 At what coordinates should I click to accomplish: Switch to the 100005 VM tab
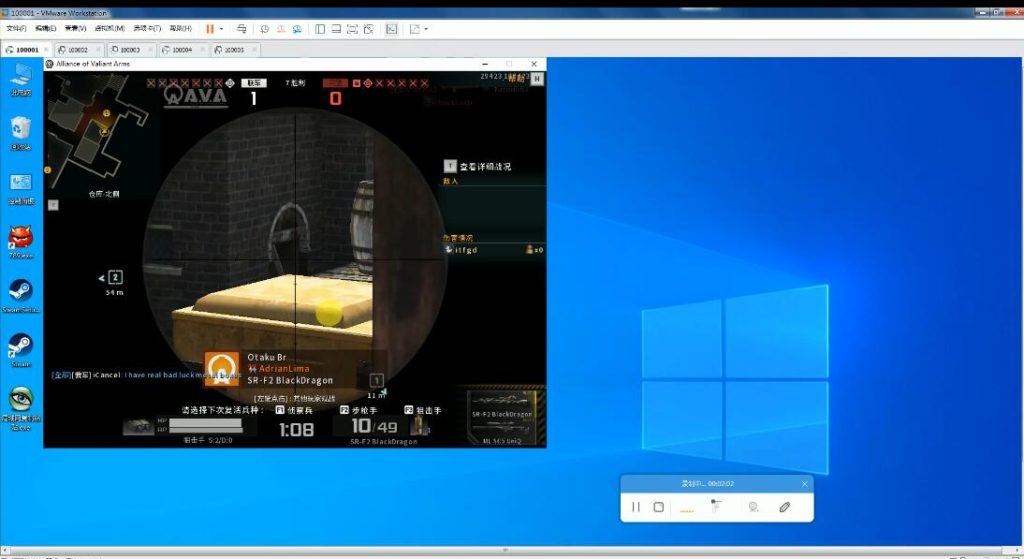click(x=234, y=50)
